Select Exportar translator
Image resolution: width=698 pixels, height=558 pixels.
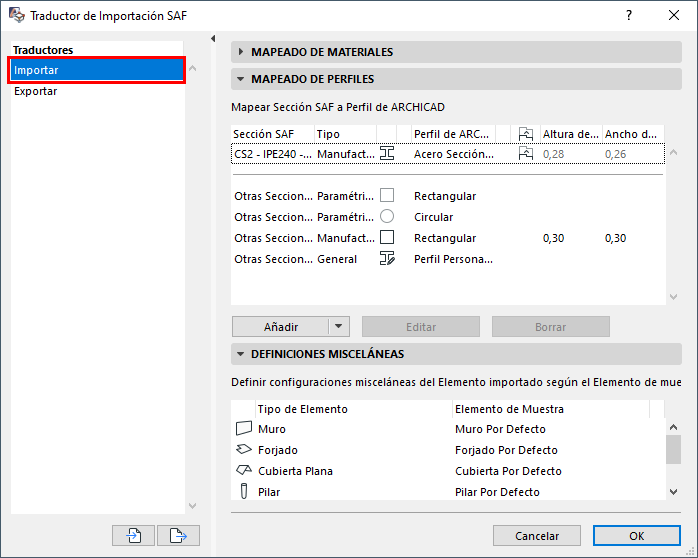pos(97,91)
